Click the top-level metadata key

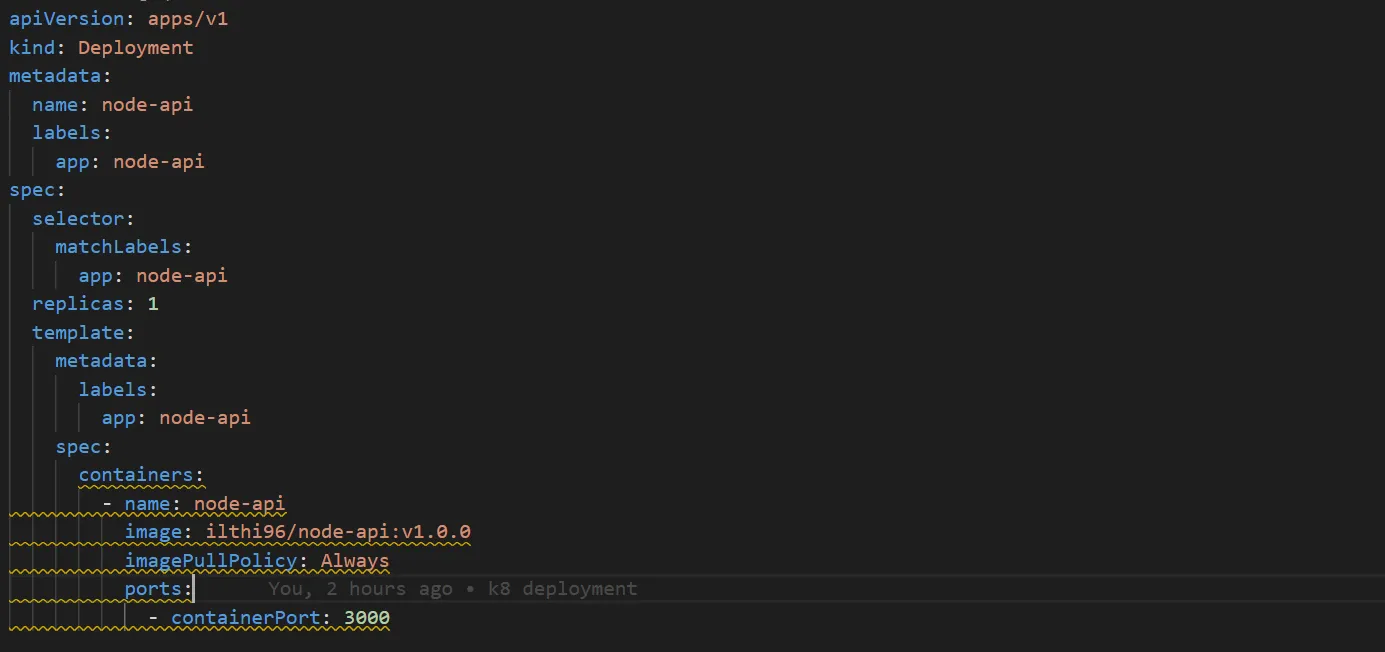(x=55, y=75)
